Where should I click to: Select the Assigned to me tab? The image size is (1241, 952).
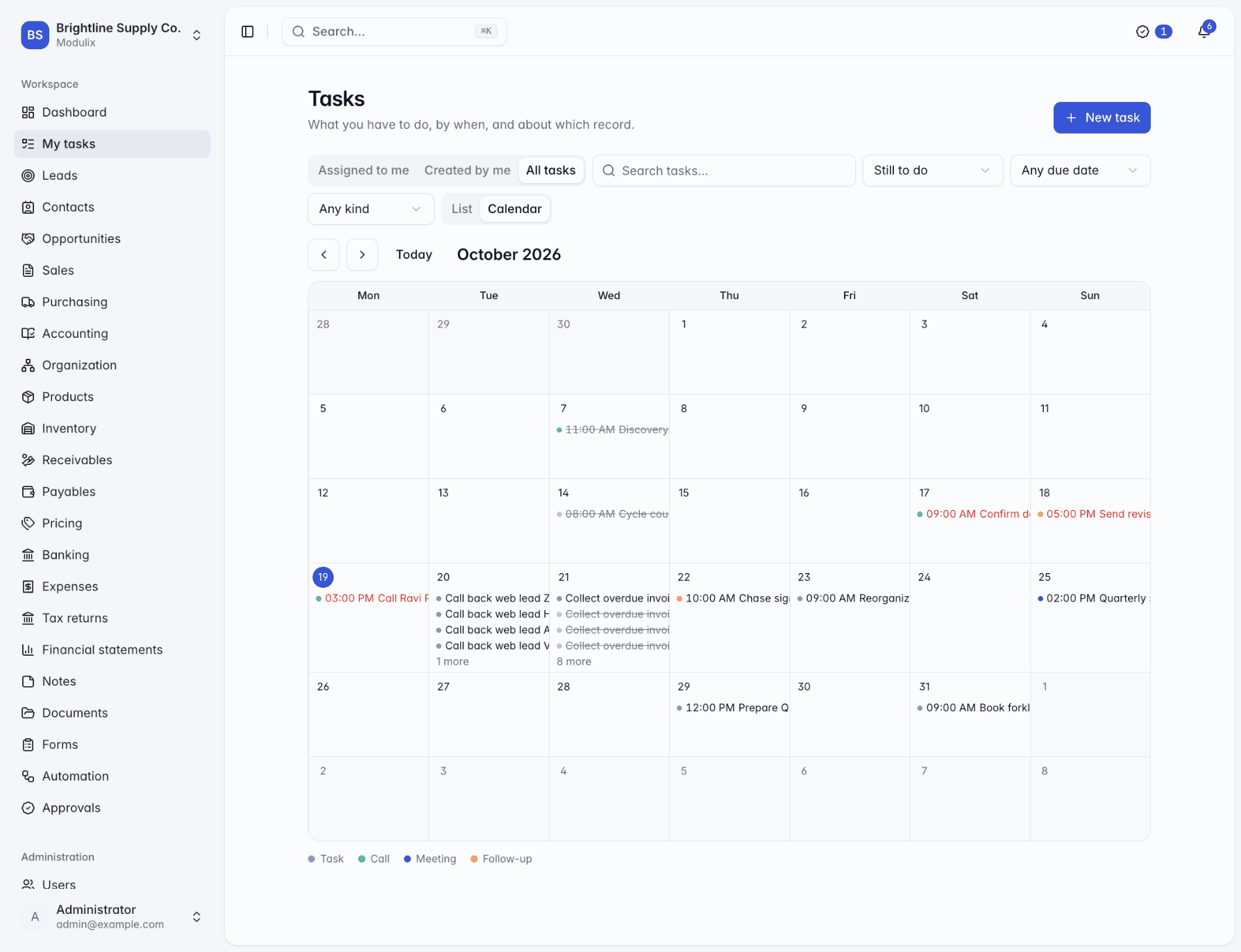364,171
